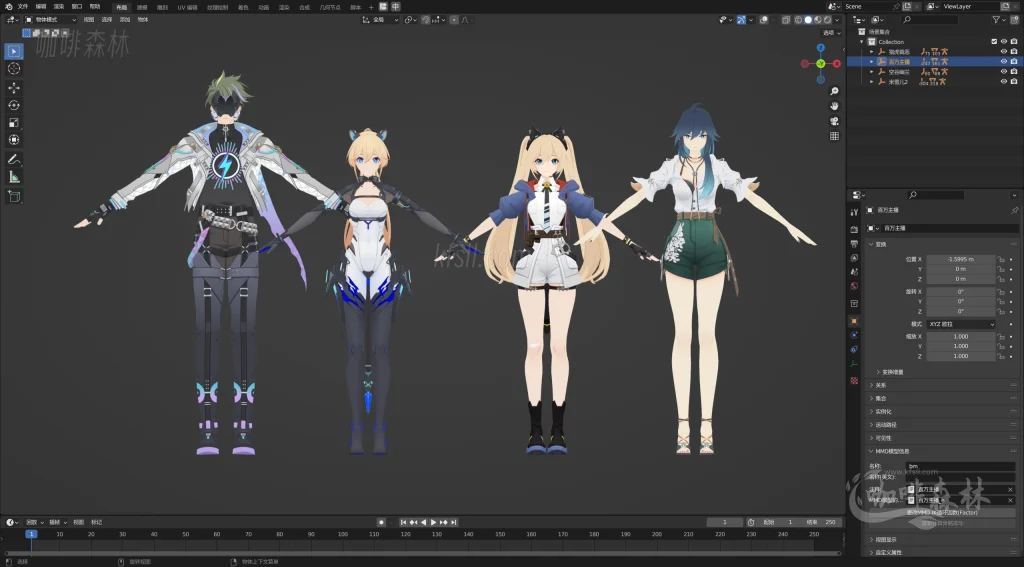Screen dimensions: 1024x567
Task: Add a new workspace with plus button
Action: (371, 7)
